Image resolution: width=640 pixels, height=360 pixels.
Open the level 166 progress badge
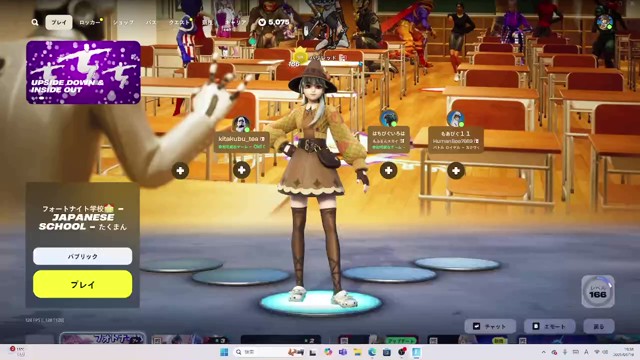pos(598,291)
